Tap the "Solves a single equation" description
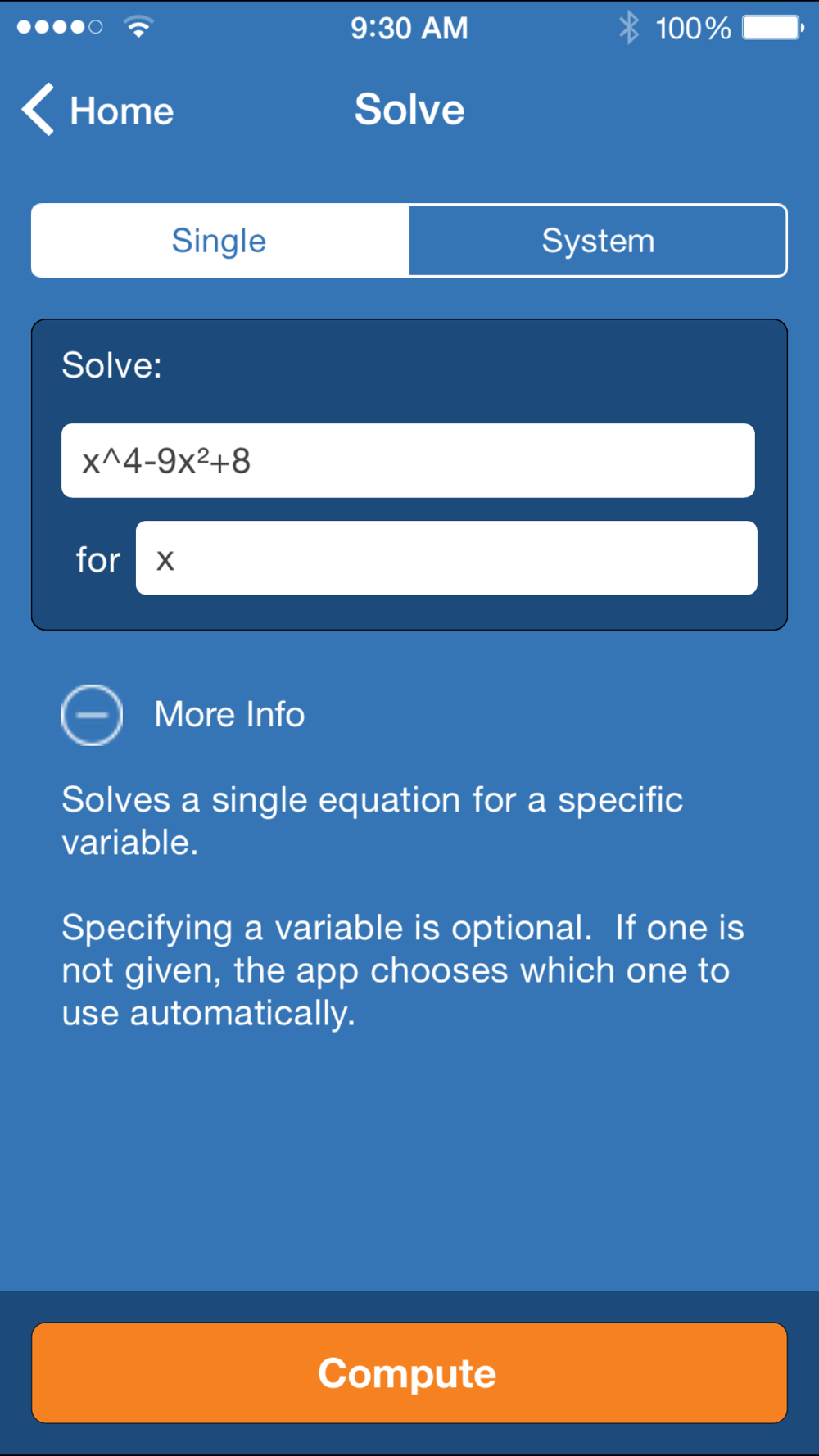Image resolution: width=819 pixels, height=1456 pixels. (373, 821)
